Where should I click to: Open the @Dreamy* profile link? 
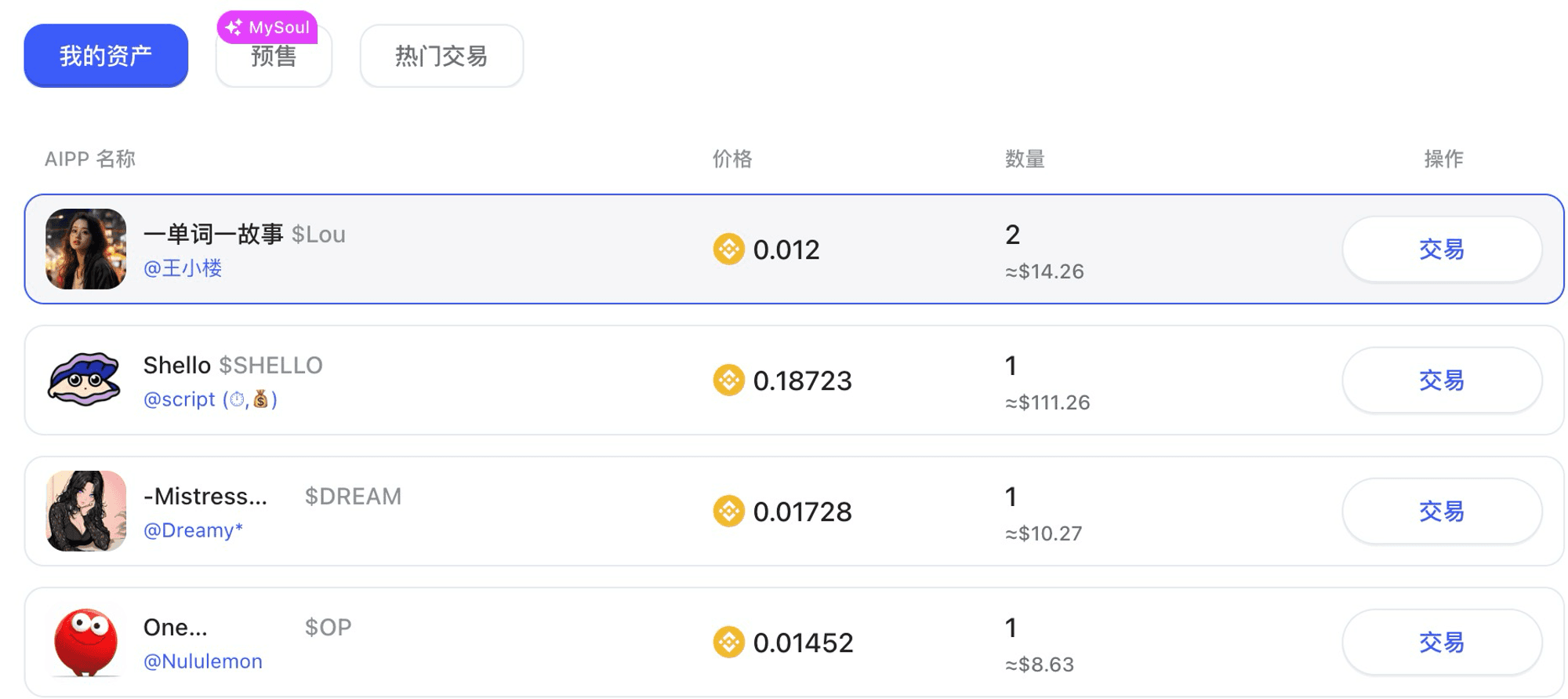[193, 530]
